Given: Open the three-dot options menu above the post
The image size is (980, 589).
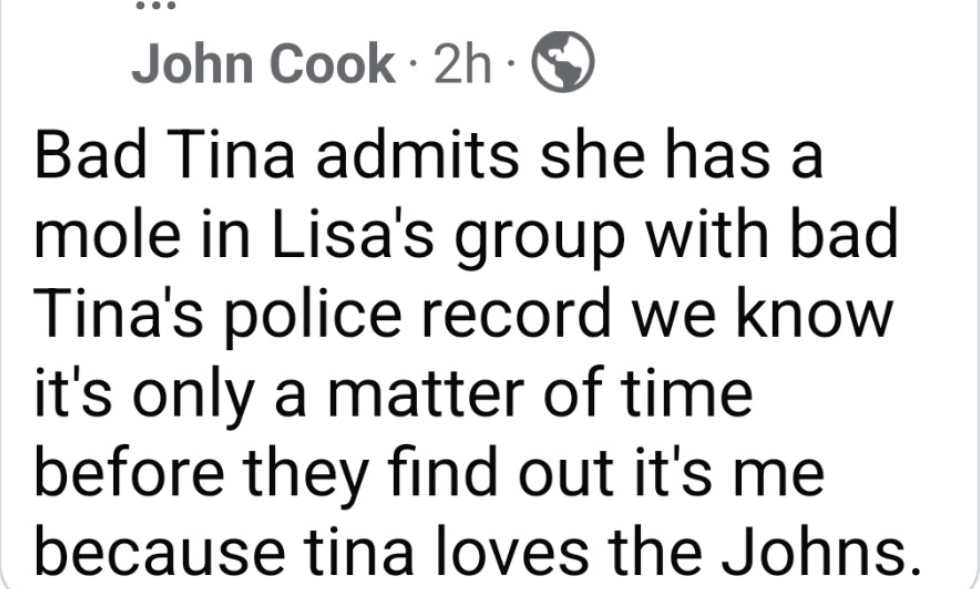Looking at the screenshot, I should tap(156, 6).
